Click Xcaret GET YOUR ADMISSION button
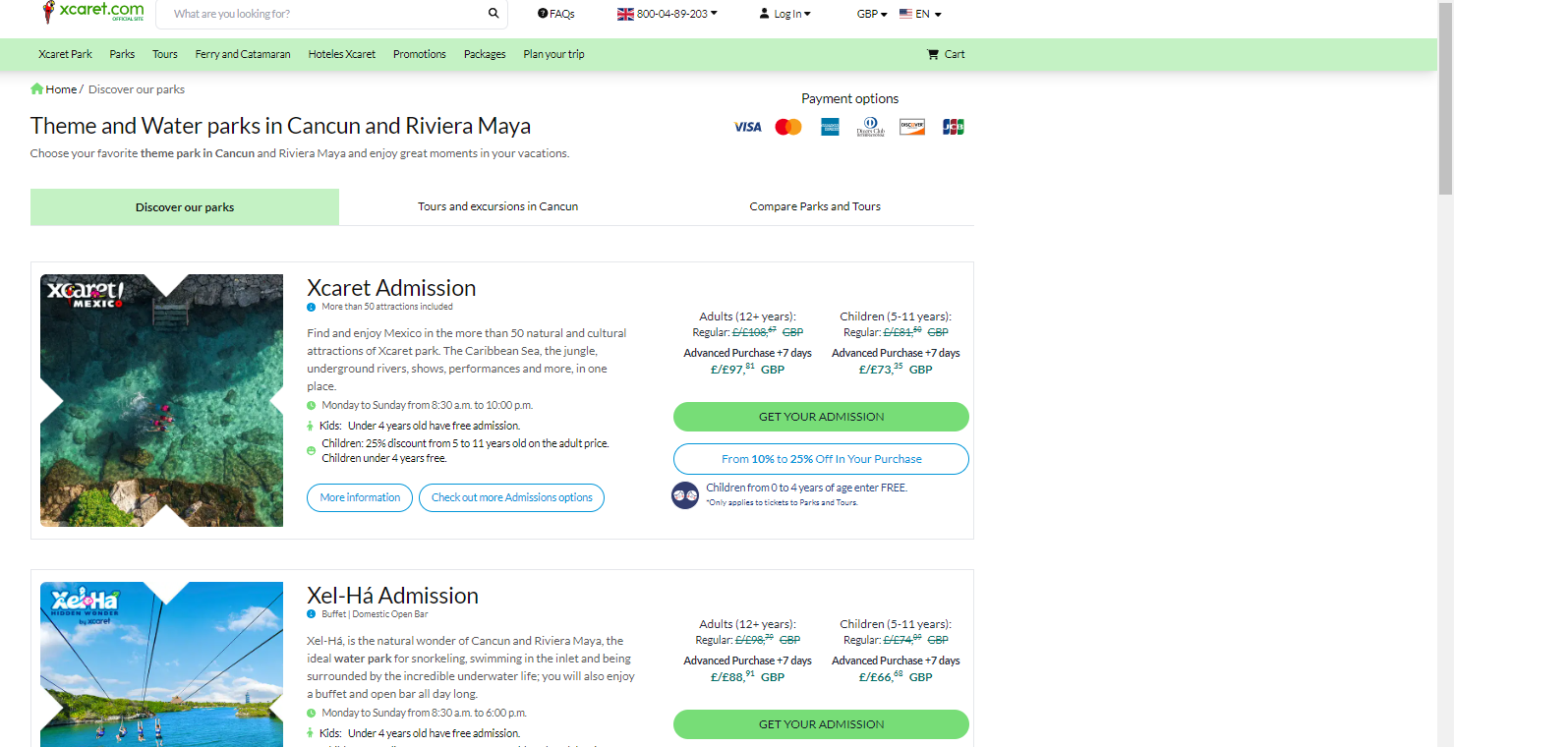The height and width of the screenshot is (747, 1568). coord(821,417)
